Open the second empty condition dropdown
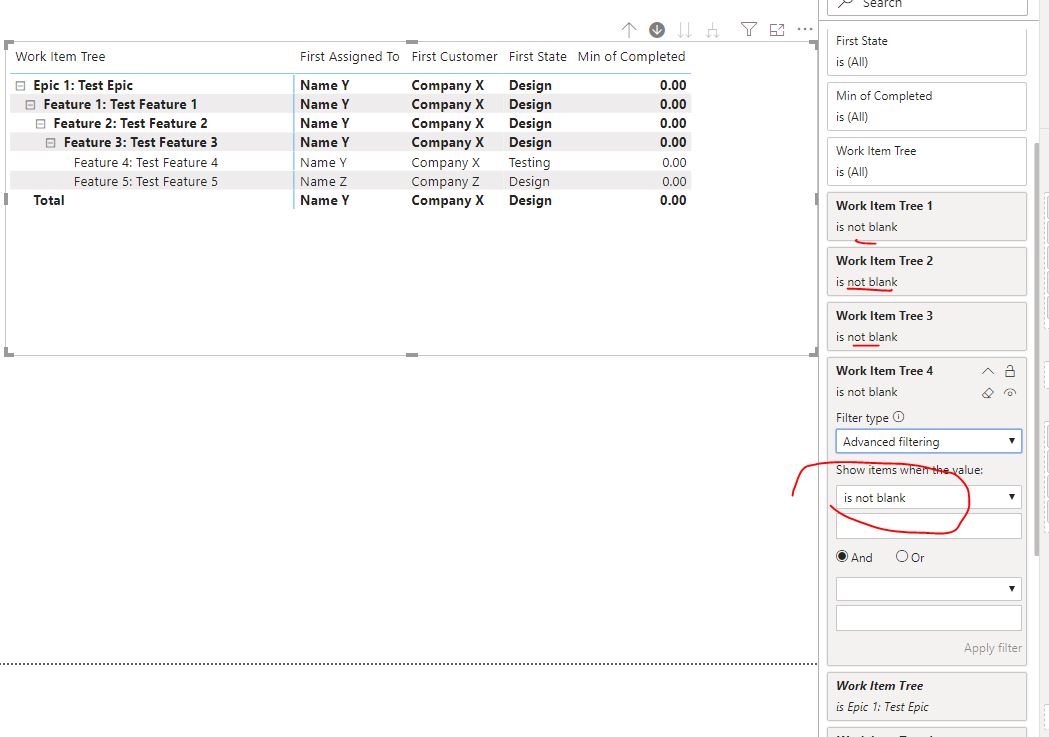Screen dimensions: 1049x737 [929, 589]
